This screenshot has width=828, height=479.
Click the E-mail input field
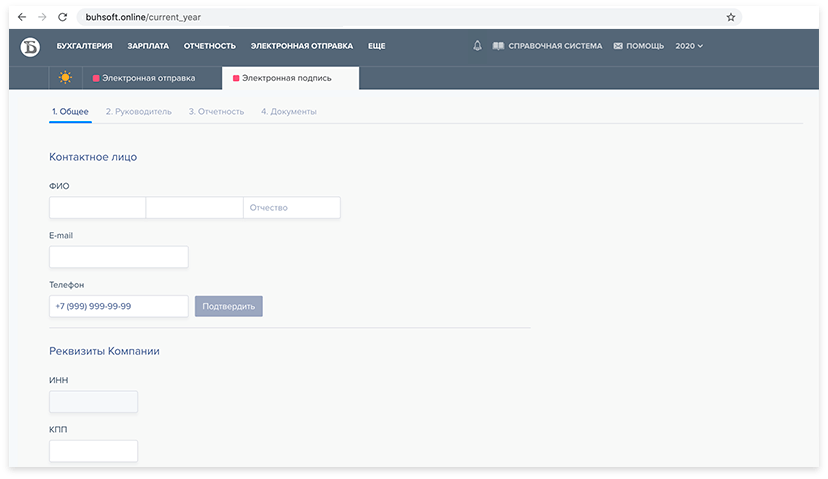click(118, 257)
